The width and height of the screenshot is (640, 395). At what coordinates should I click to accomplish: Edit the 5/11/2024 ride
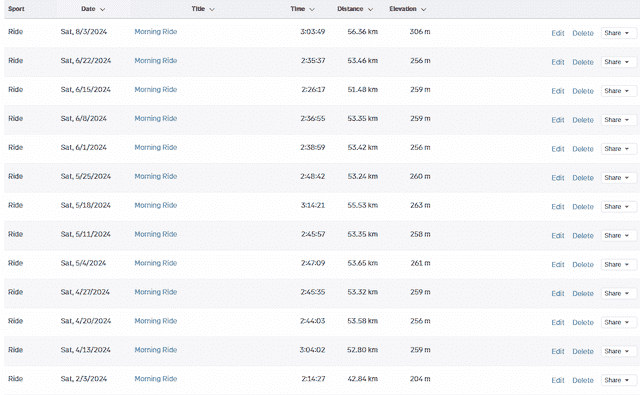[x=558, y=236]
